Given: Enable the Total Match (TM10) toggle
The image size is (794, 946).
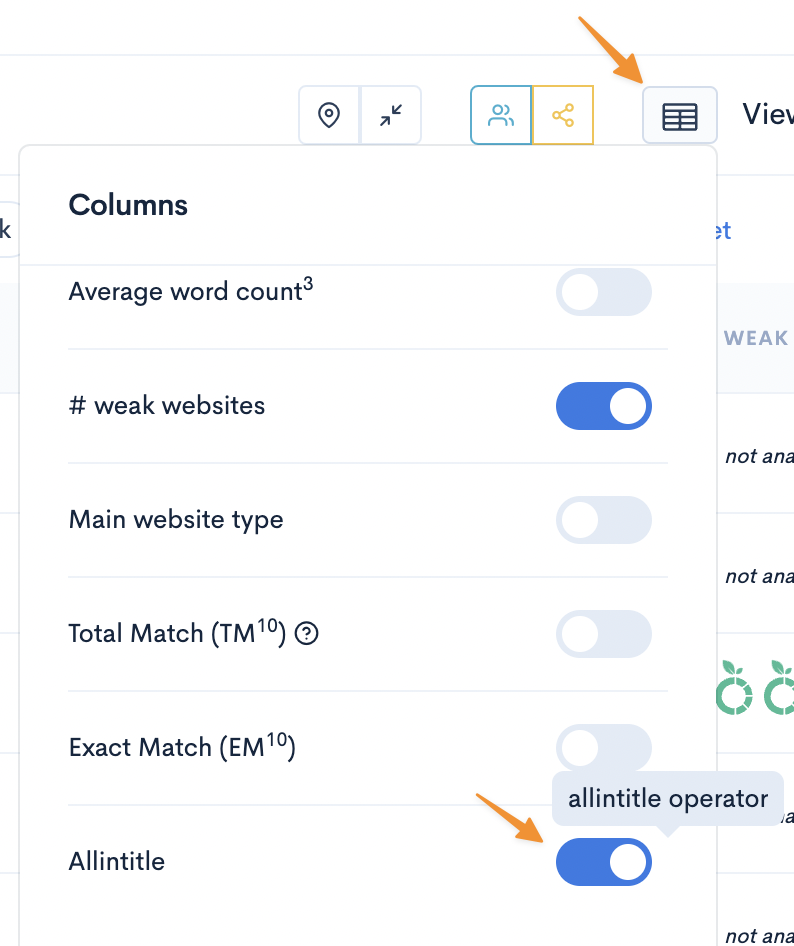Looking at the screenshot, I should pos(603,634).
